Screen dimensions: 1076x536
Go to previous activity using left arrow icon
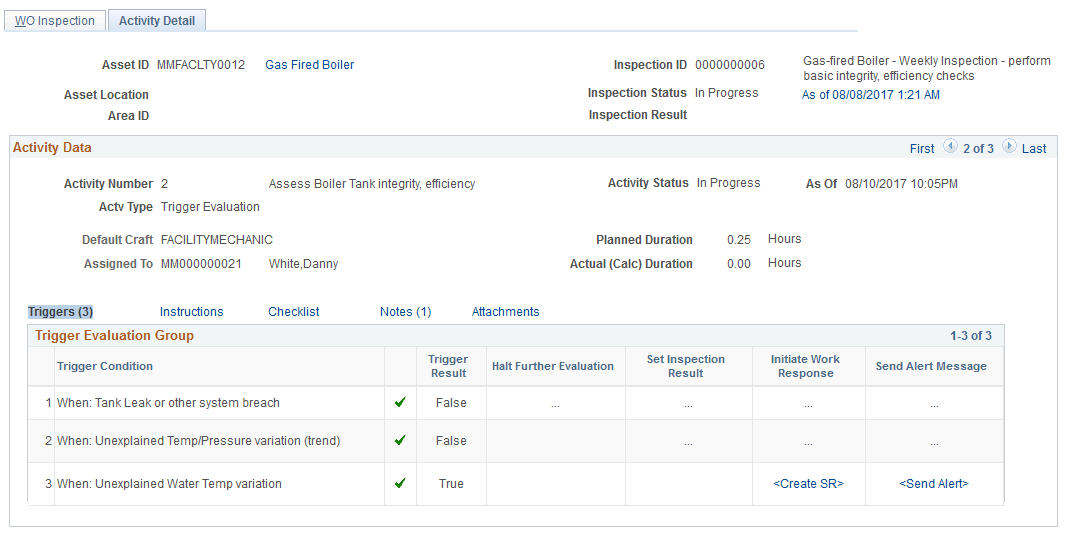pos(950,146)
